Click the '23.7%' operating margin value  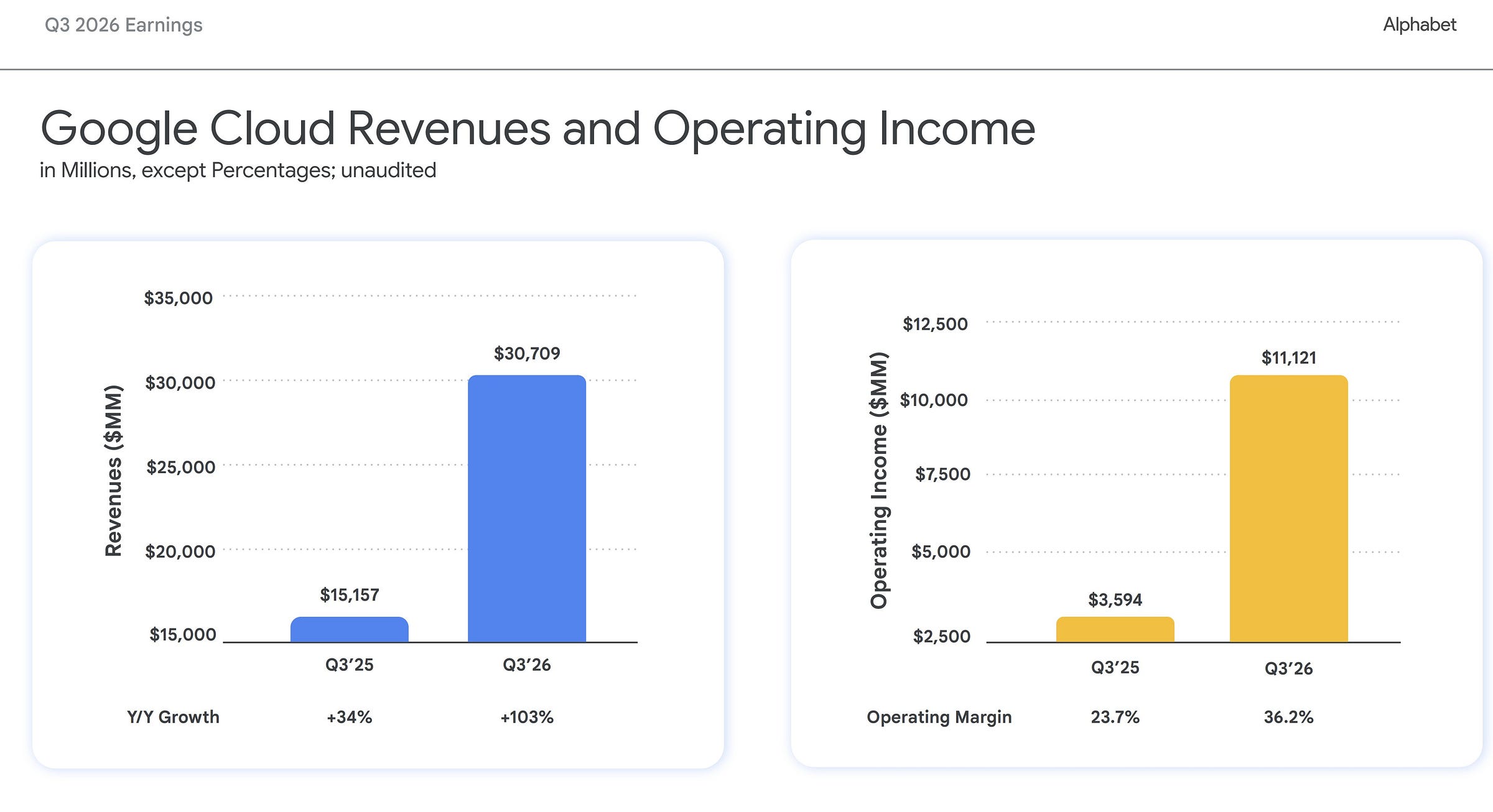1115,717
